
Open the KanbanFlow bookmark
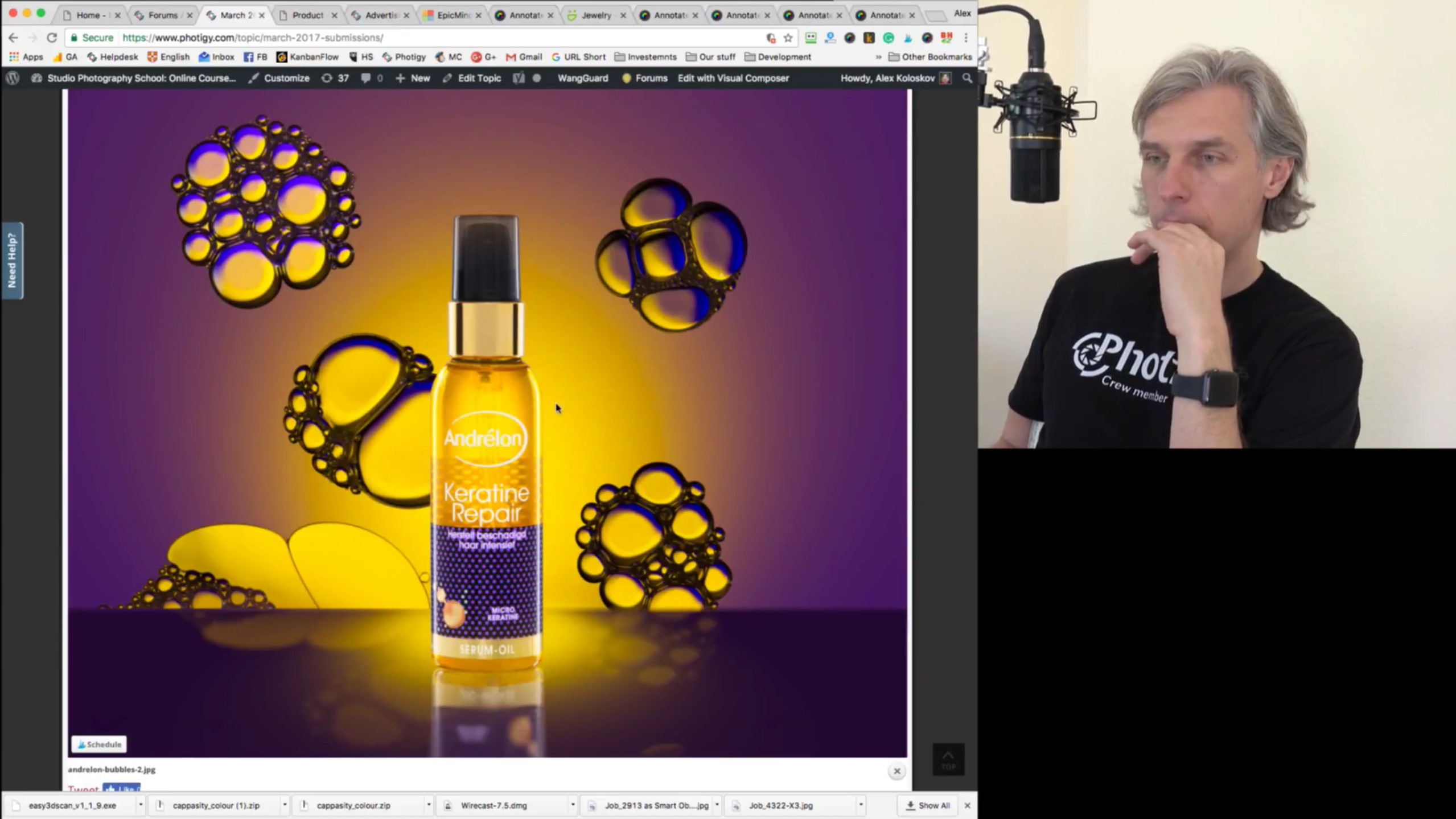pos(307,57)
